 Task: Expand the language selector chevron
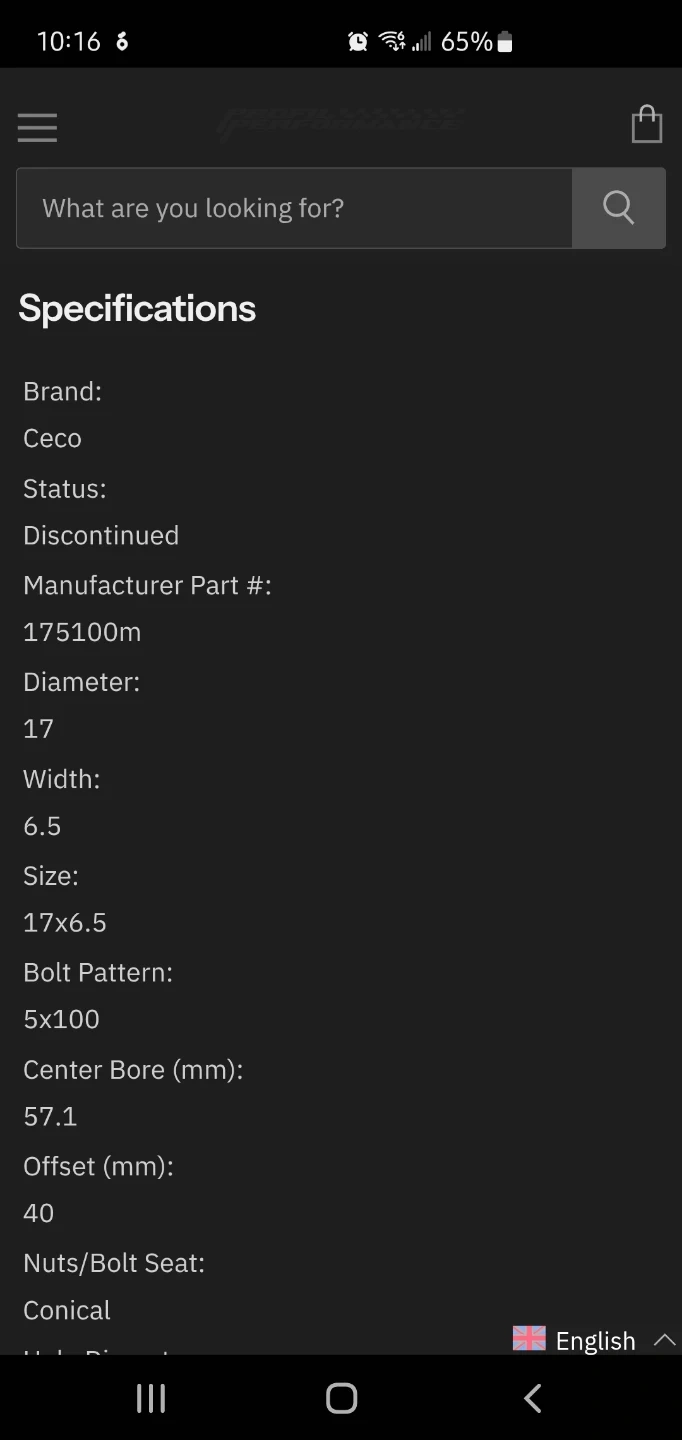664,1340
